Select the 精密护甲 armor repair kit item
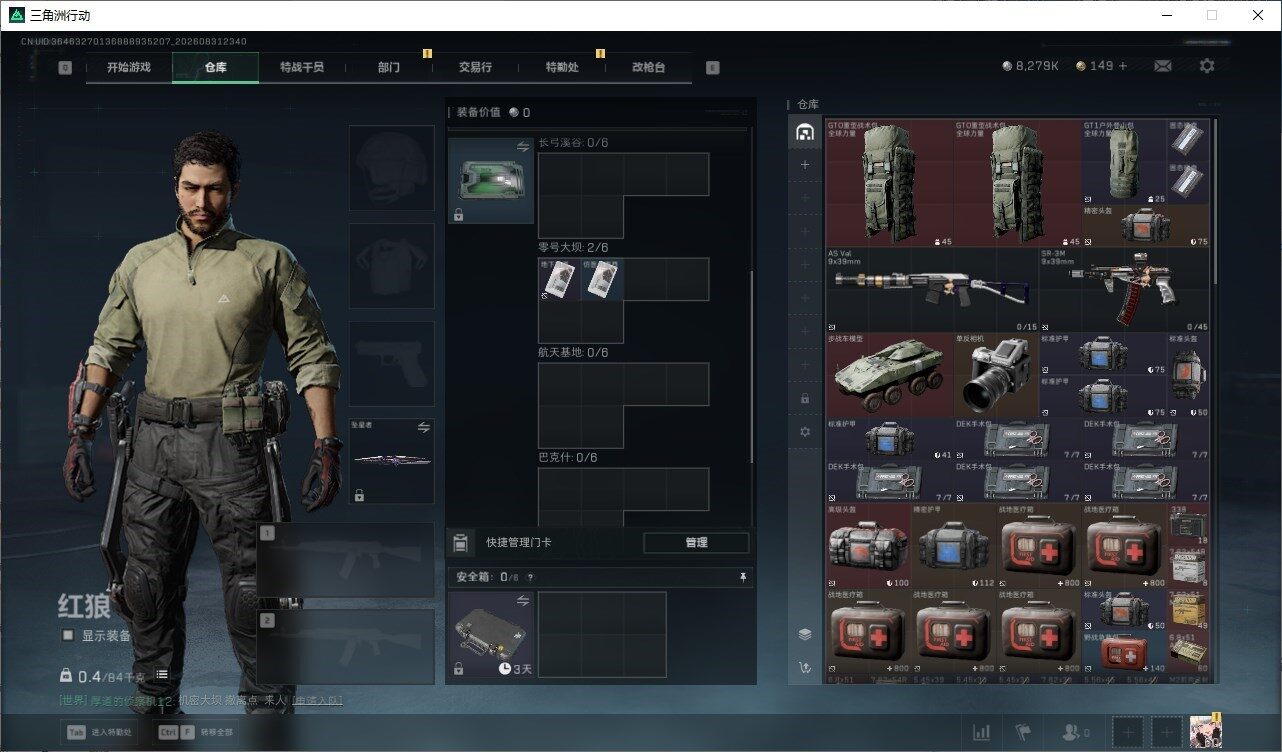Viewport: 1282px width, 752px height. tap(954, 545)
